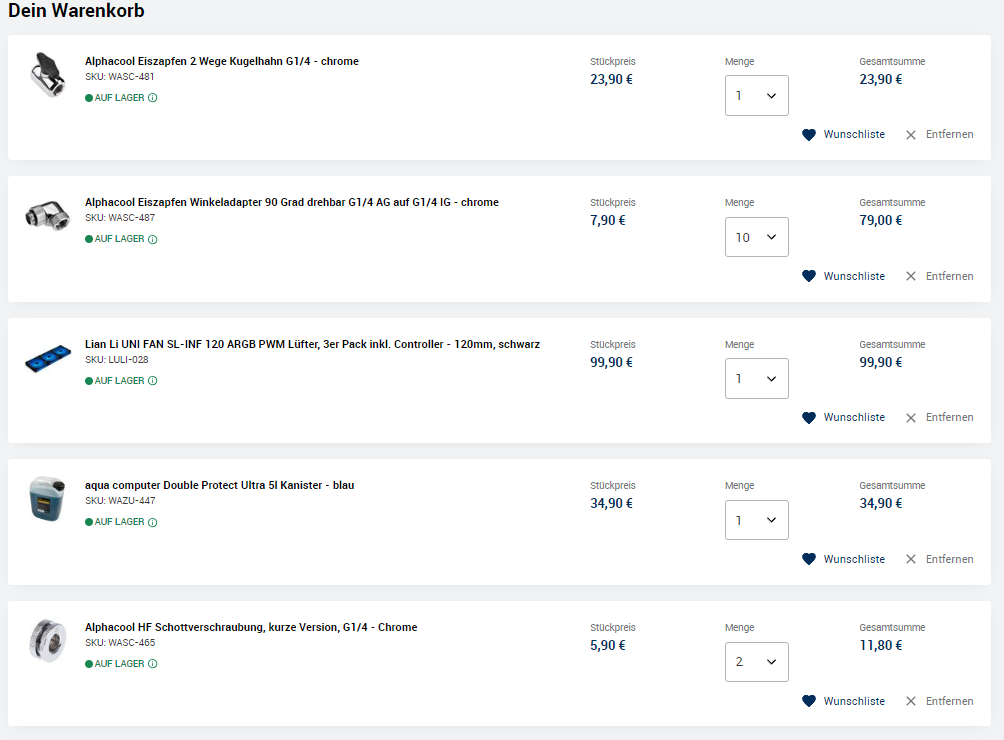
Task: Open quantity dropdown for Winkeladapter showing 10
Action: point(756,237)
